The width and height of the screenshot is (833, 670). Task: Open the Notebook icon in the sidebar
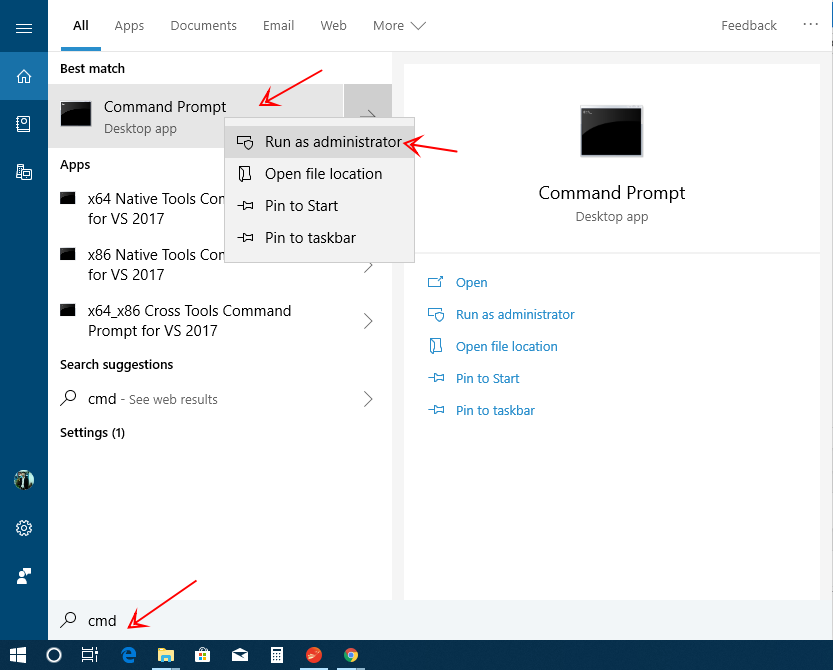click(x=23, y=124)
